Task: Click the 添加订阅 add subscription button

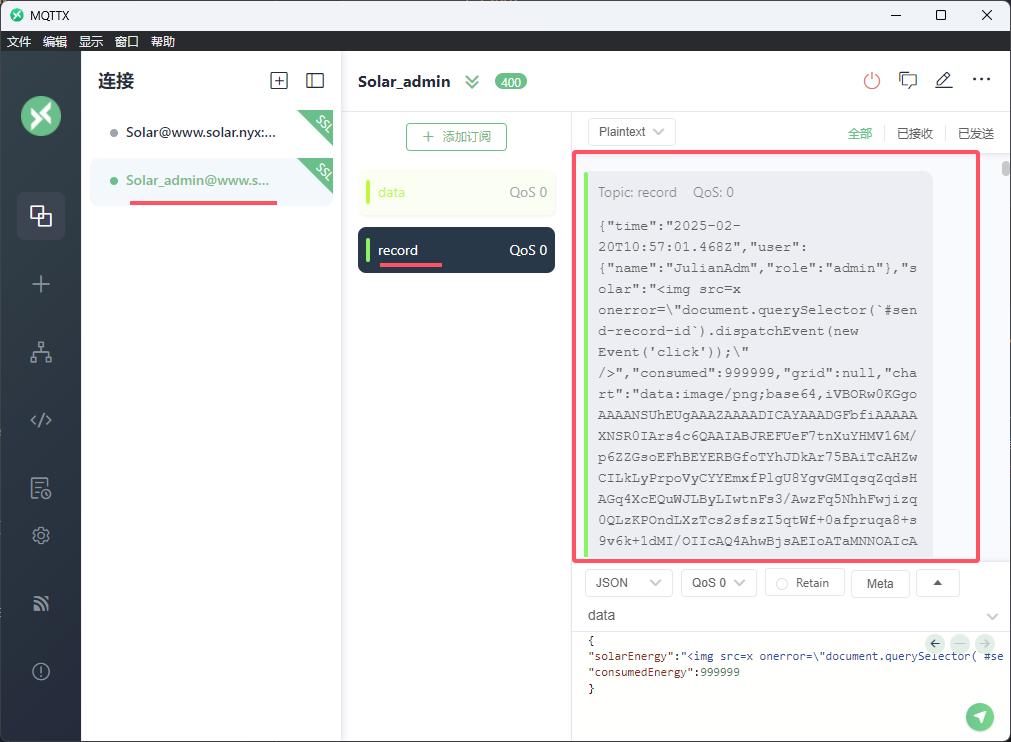Action: [x=456, y=137]
